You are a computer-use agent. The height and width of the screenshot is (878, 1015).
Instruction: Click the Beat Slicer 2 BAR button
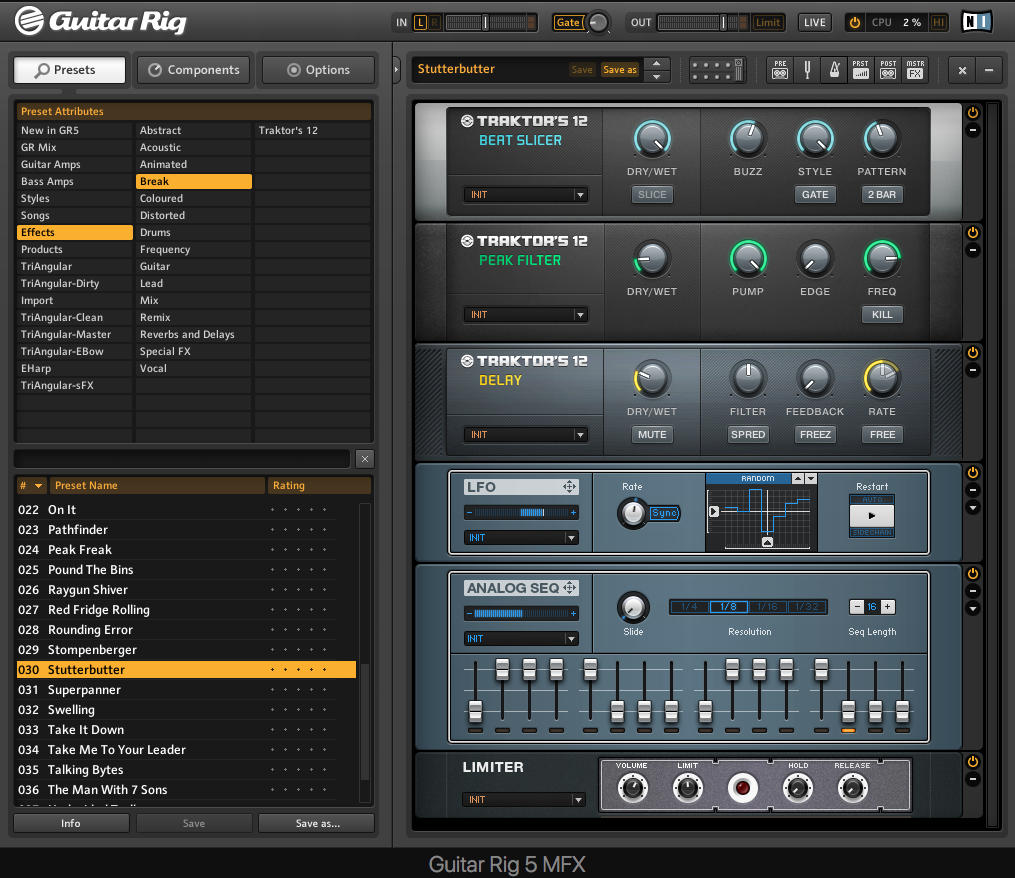point(882,194)
